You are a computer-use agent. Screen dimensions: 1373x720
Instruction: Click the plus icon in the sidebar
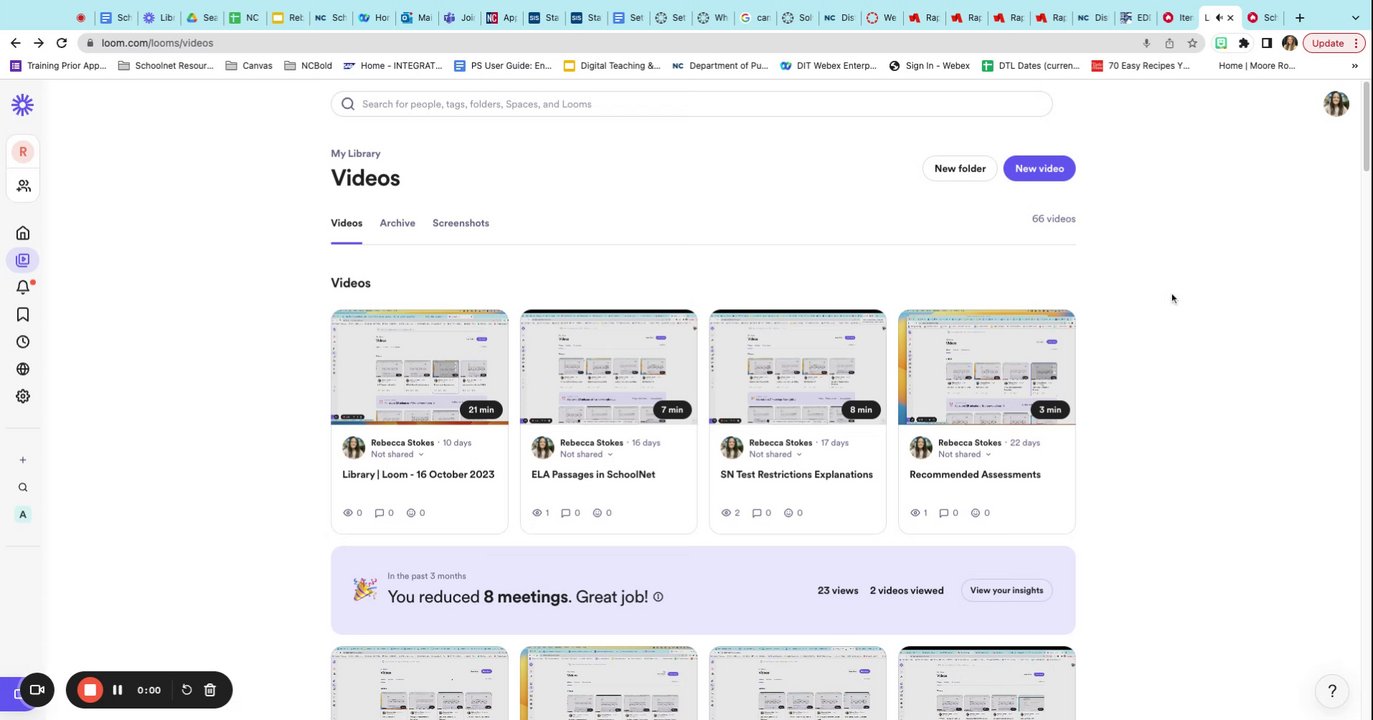click(x=23, y=460)
